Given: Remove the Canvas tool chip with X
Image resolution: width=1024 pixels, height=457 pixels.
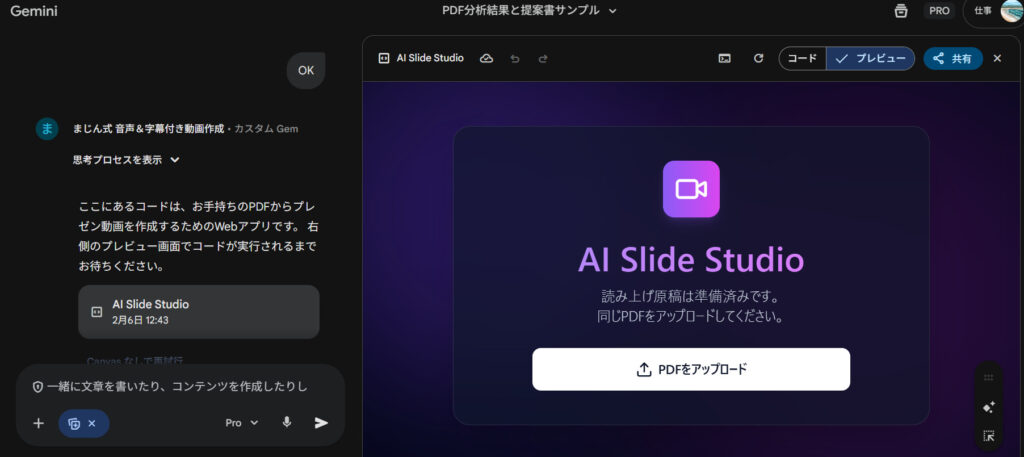Looking at the screenshot, I should coord(91,423).
